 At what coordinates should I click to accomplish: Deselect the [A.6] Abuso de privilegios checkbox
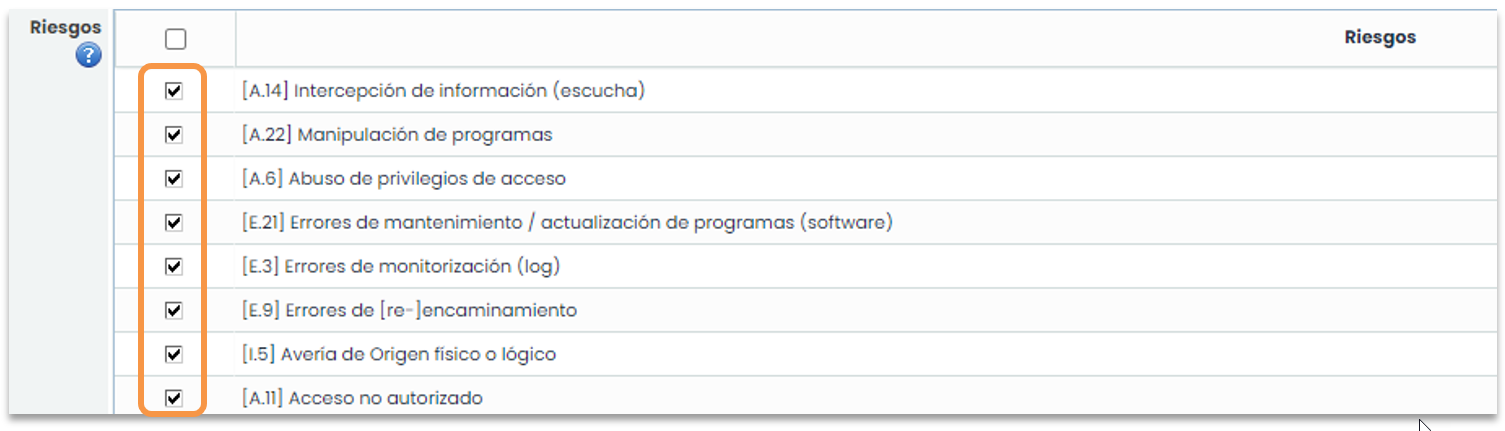coord(174,179)
